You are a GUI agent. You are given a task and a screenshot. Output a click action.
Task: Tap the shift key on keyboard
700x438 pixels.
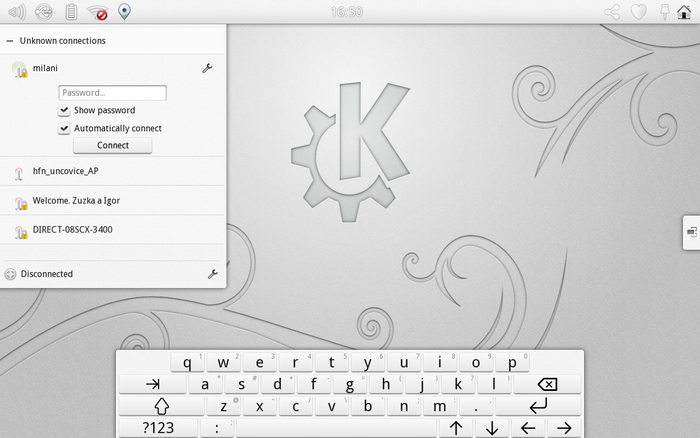162,406
